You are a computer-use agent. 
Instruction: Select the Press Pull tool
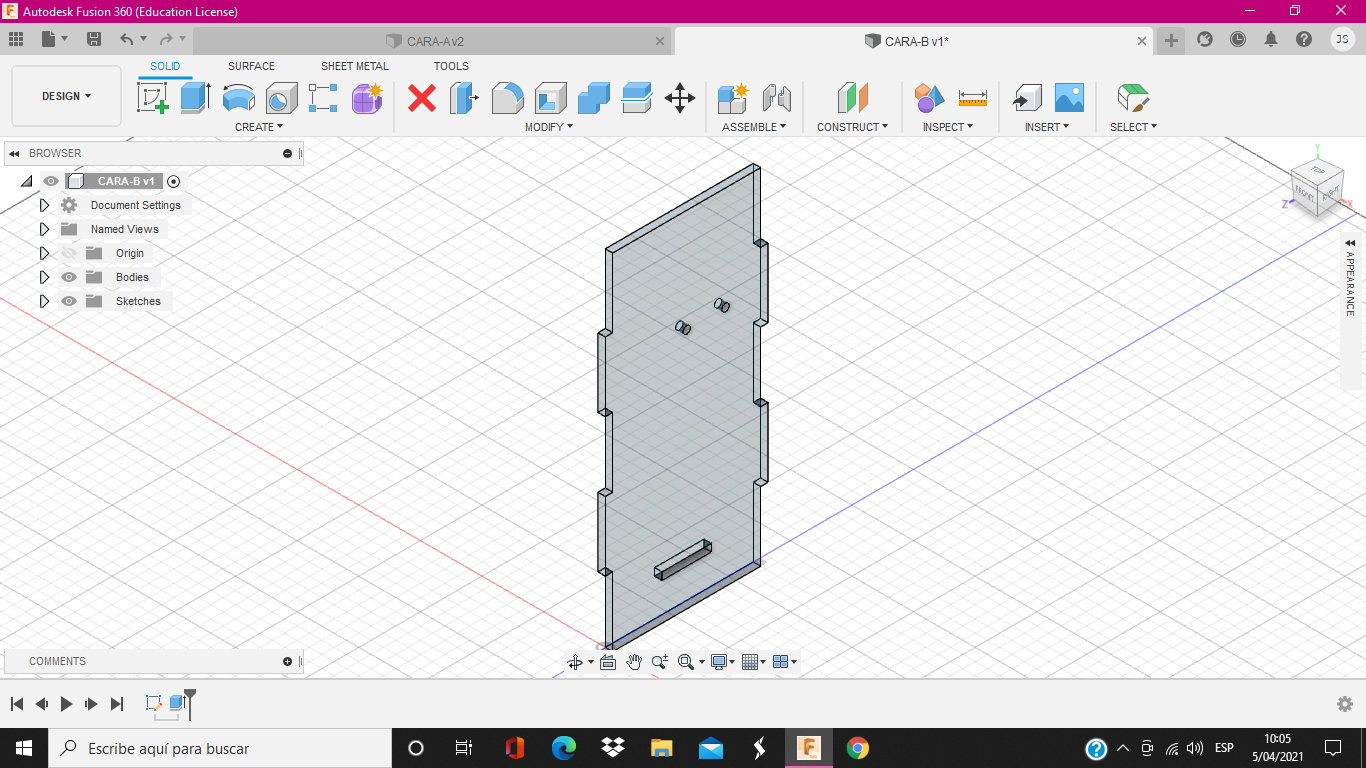(x=464, y=98)
